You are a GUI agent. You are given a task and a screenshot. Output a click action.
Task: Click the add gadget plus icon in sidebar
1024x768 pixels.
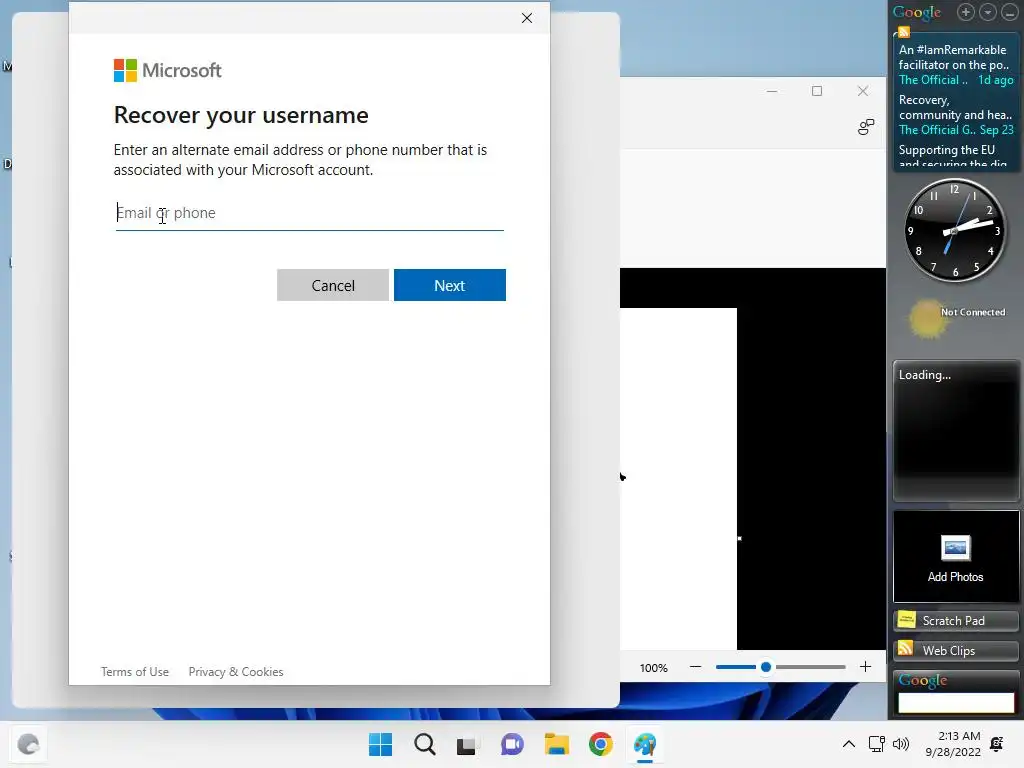(966, 12)
